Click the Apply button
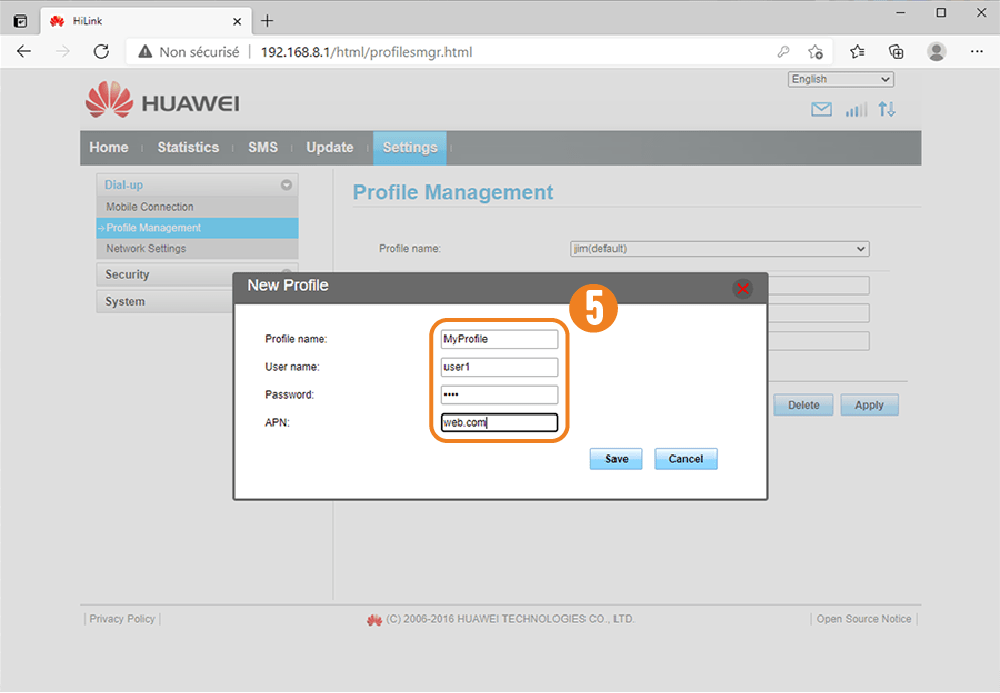The image size is (1000, 693). 869,405
